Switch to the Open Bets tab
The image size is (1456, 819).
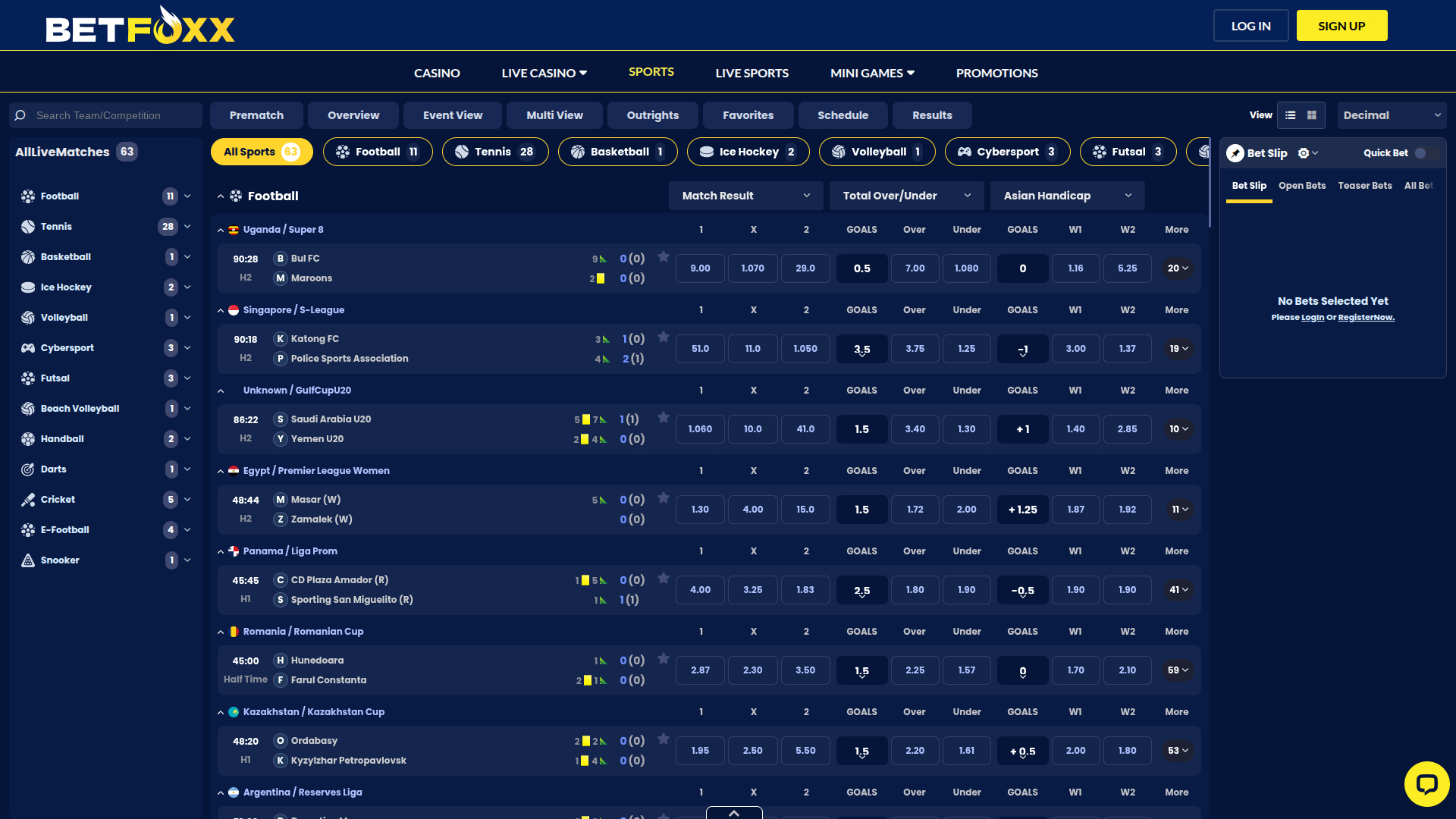pos(1302,185)
